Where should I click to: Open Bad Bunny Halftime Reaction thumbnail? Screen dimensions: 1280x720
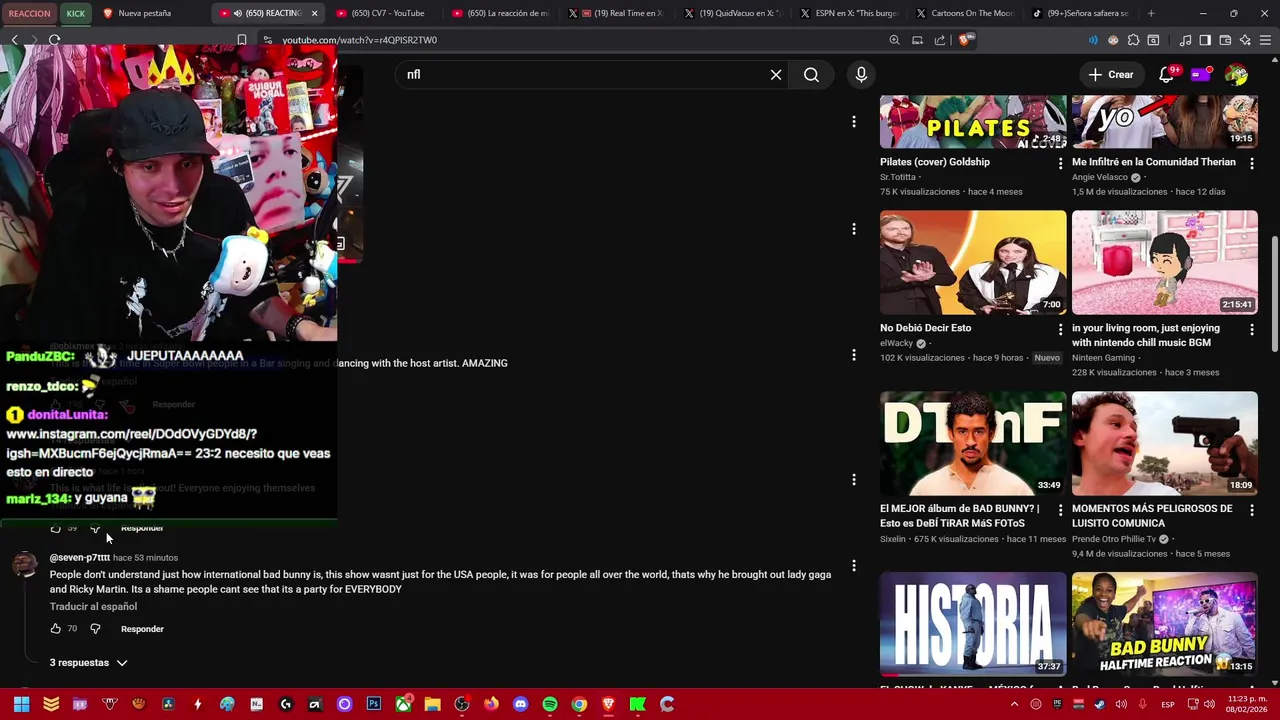pyautogui.click(x=1165, y=624)
